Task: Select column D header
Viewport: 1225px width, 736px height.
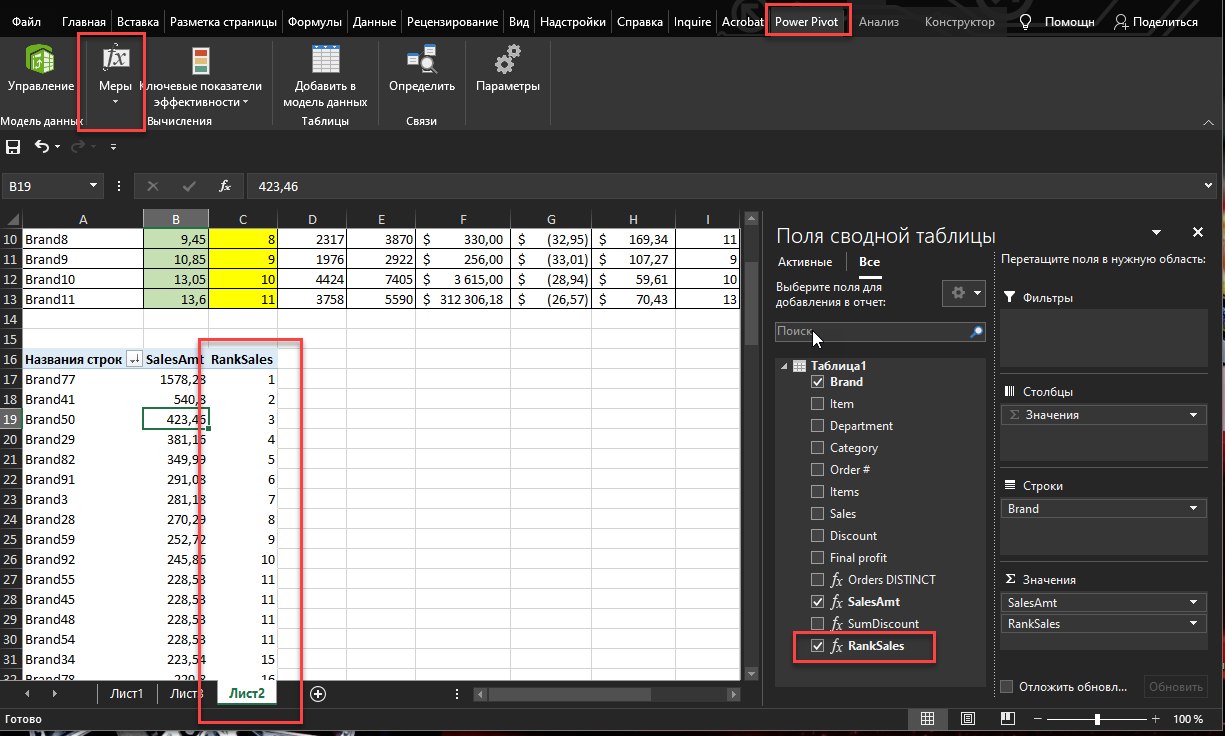Action: [312, 219]
